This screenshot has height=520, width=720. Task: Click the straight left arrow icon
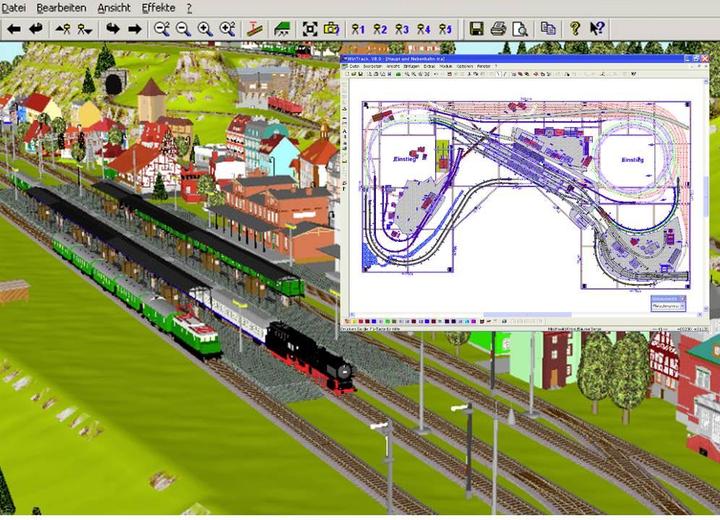pos(14,29)
